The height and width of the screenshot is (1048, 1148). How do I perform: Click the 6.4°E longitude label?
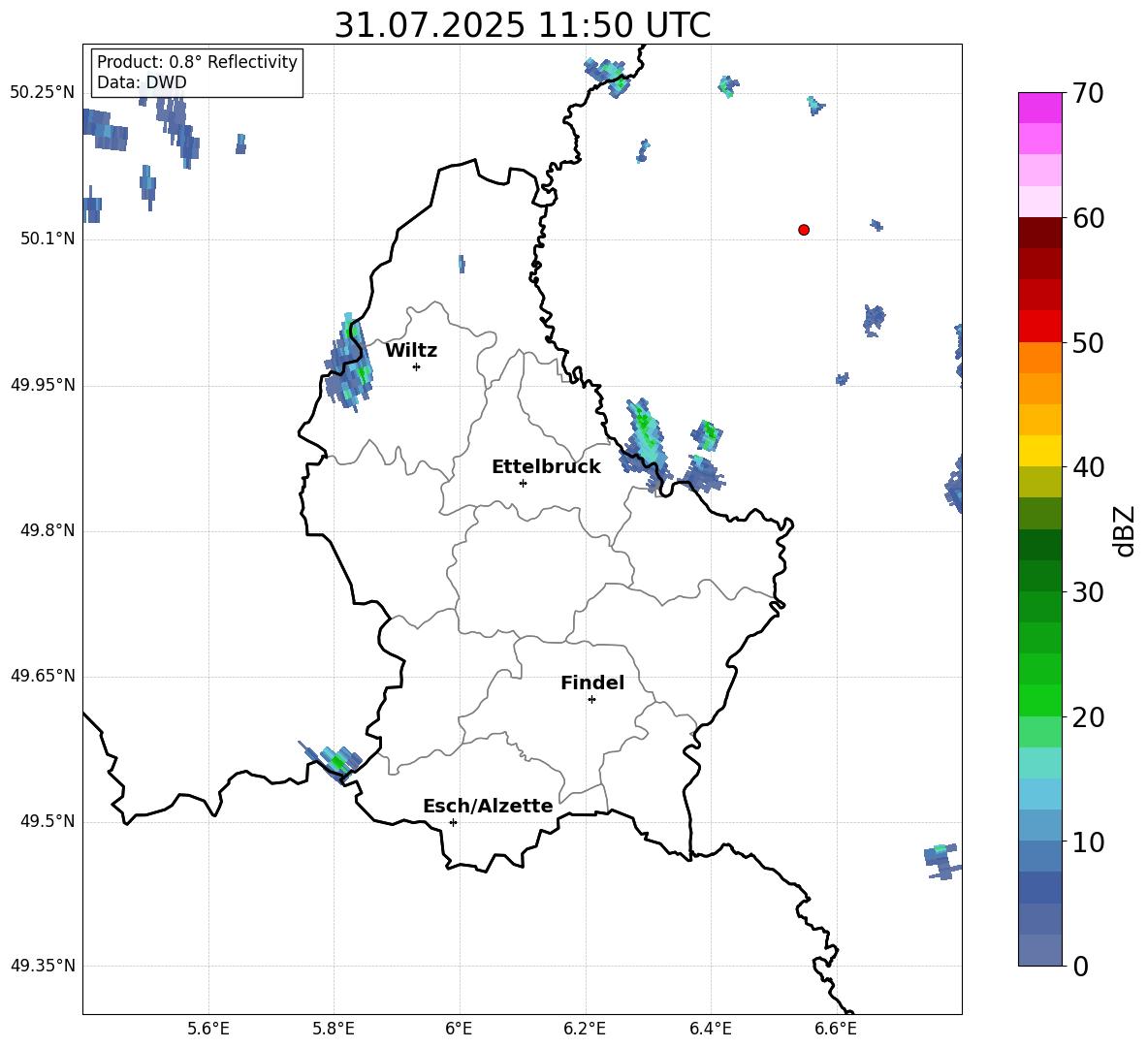(x=710, y=1029)
